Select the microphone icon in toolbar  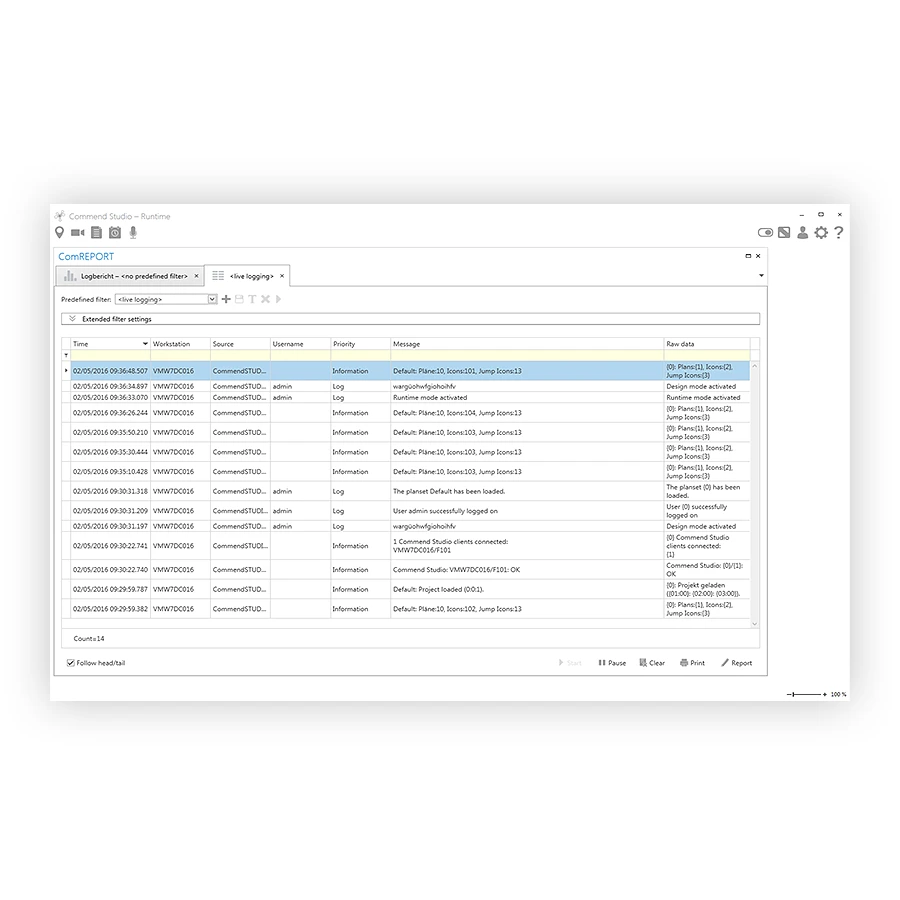(x=133, y=232)
